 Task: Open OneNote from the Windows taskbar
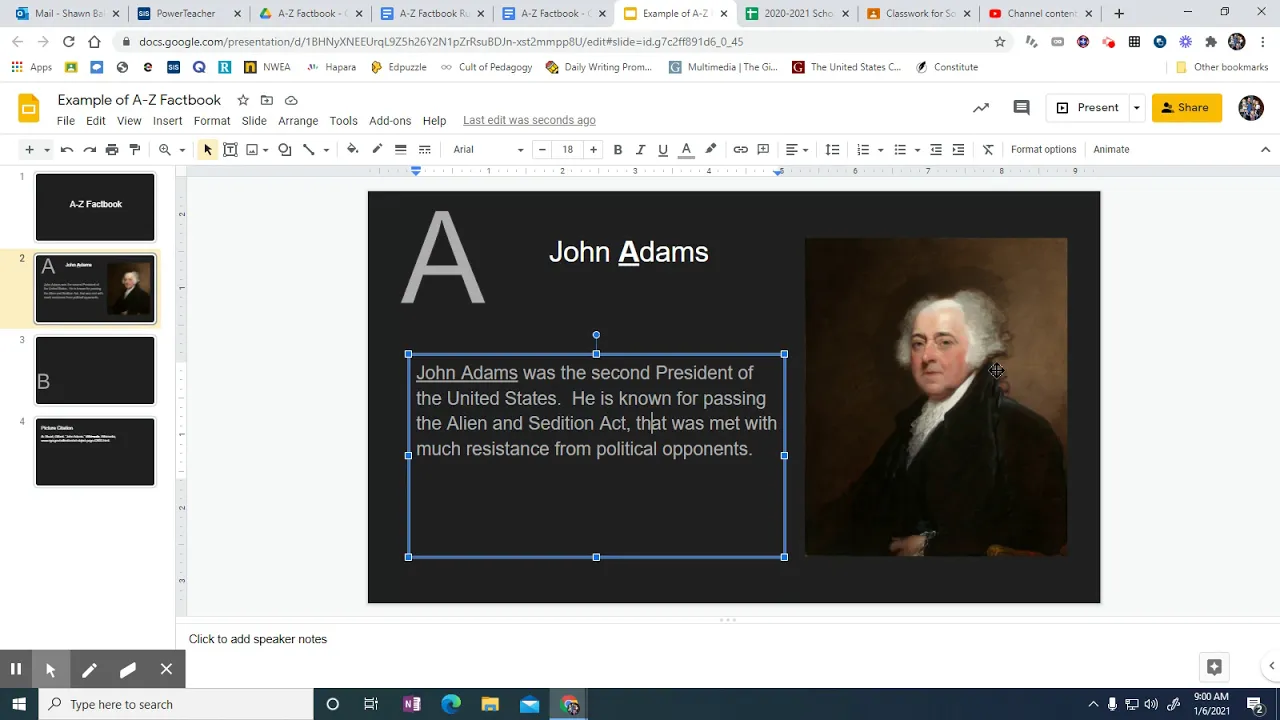[411, 704]
